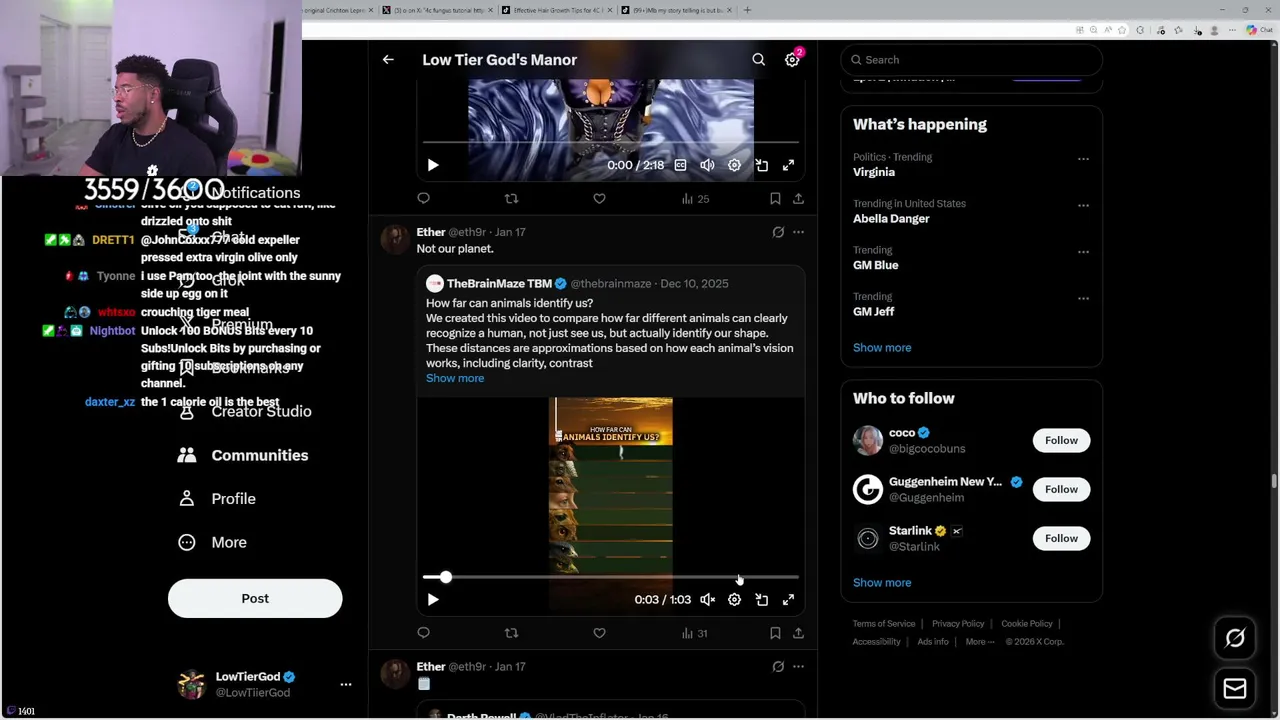Expand 'Show more' under Who to follow
1280x720 pixels.
point(882,583)
